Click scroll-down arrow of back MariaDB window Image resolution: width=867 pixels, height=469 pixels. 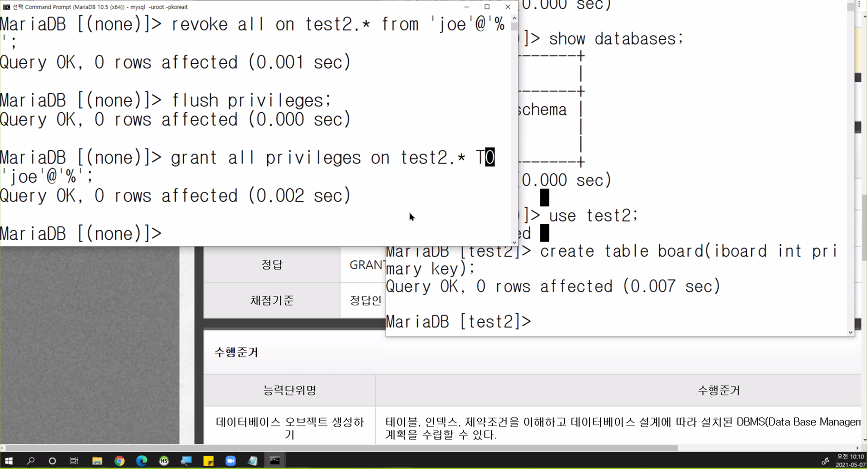click(x=850, y=332)
